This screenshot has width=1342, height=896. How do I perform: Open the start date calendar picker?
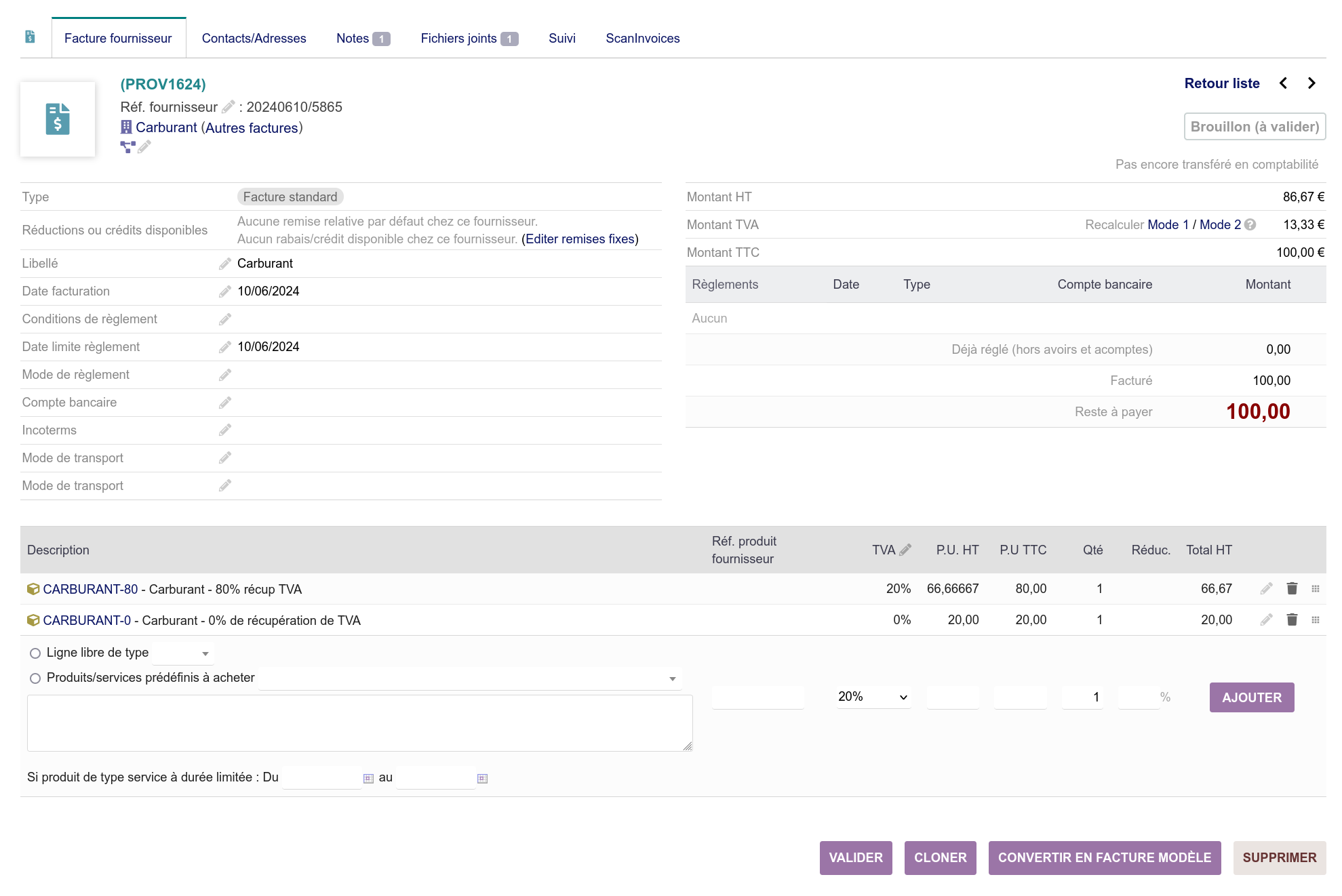368,778
